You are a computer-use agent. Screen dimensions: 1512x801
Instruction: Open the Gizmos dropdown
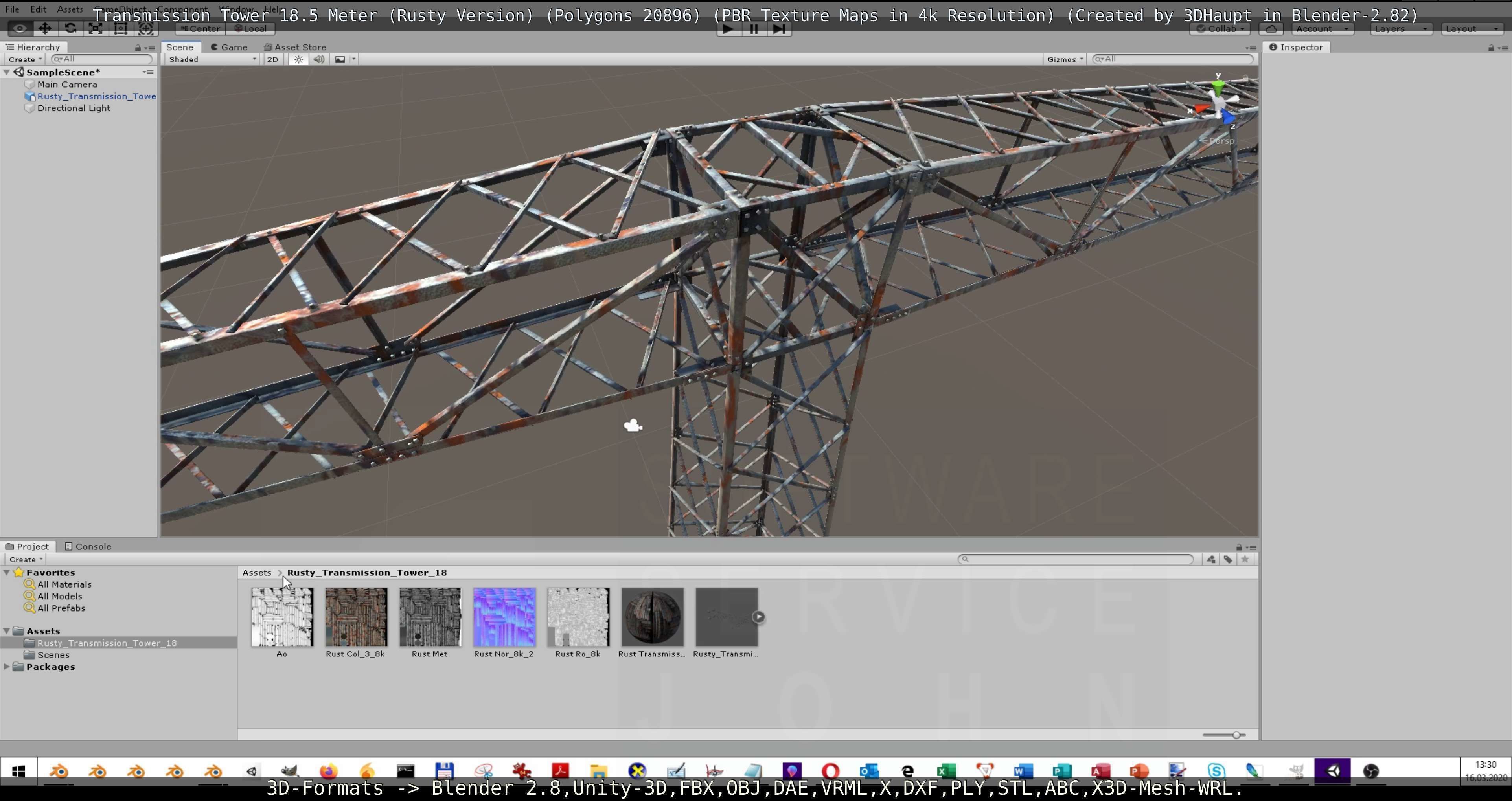[1065, 59]
